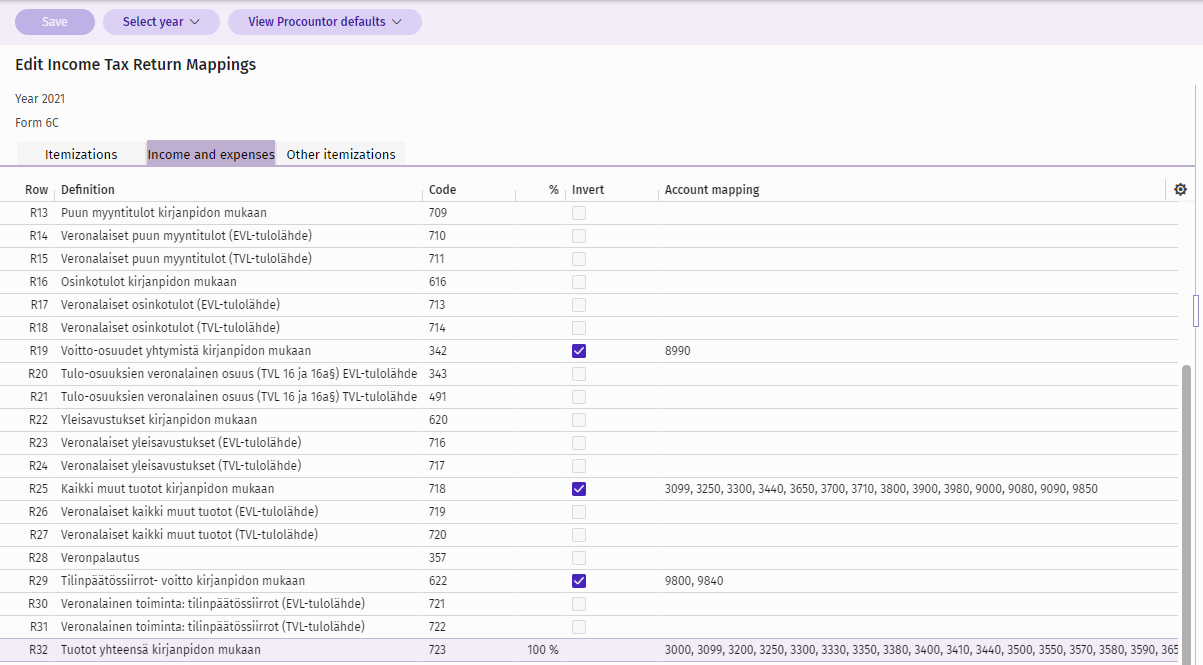Screen dimensions: 1203x665
Task: Click account mapping 9800, 9840 in R29
Action: coord(694,581)
